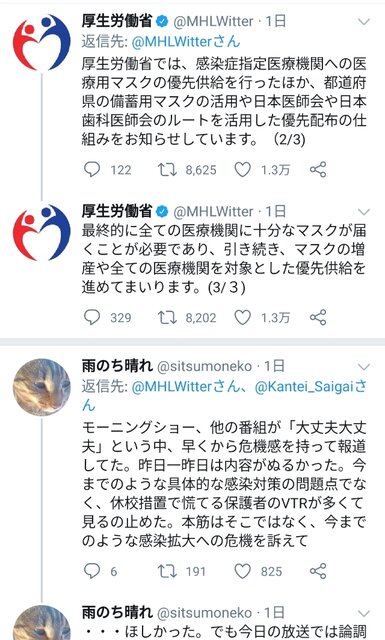This screenshot has height=640, width=385.
Task: Retweet the tweet with 8,625 retweets
Action: pyautogui.click(x=167, y=169)
